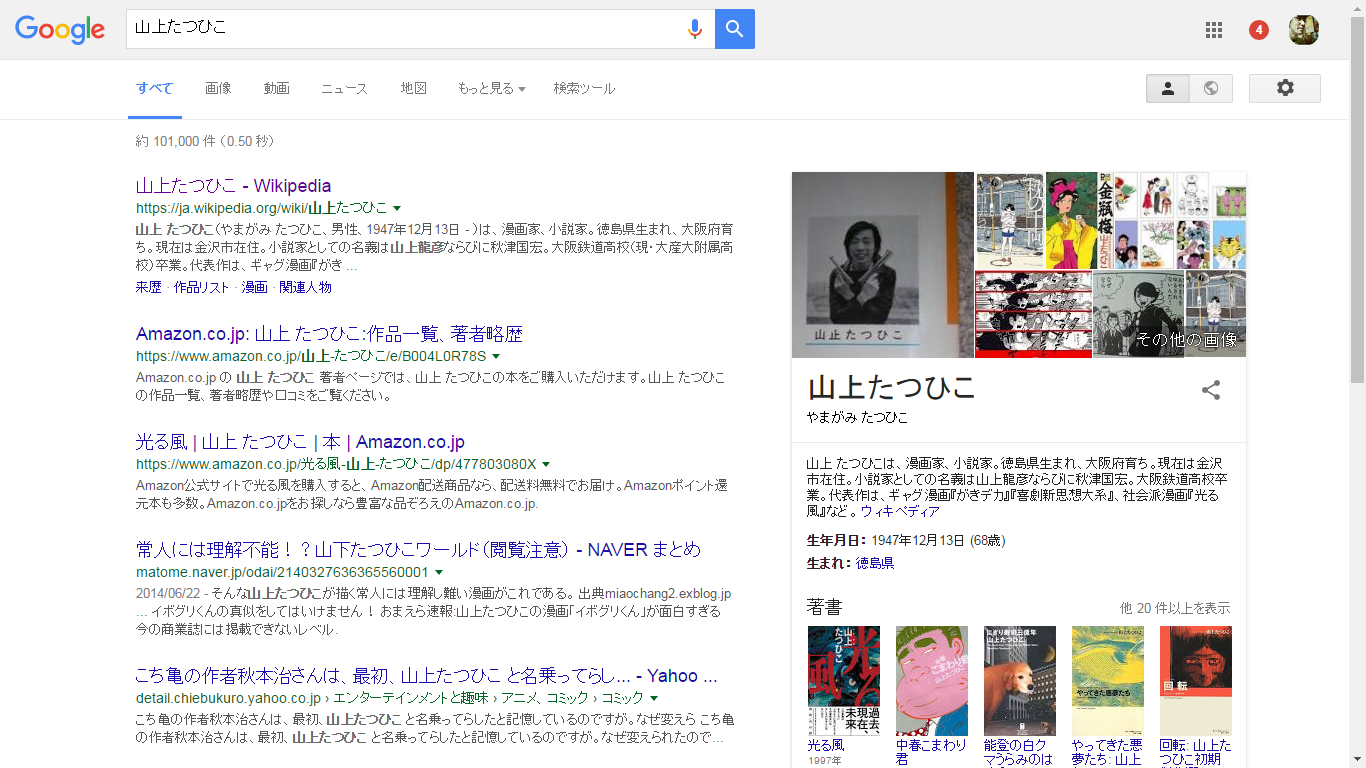The image size is (1366, 768).
Task: Click the blue magnifier search button
Action: pyautogui.click(x=735, y=29)
